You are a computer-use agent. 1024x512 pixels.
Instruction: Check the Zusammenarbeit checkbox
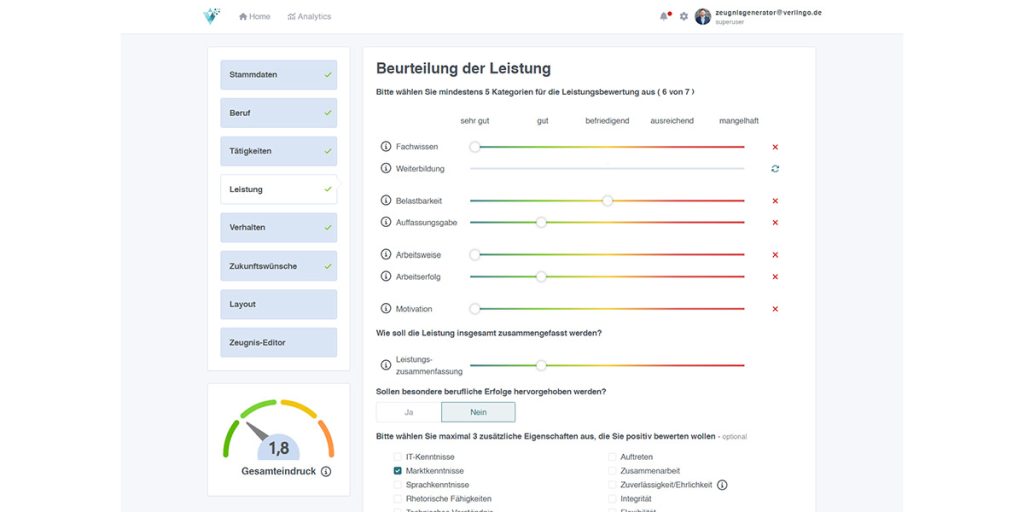(612, 471)
